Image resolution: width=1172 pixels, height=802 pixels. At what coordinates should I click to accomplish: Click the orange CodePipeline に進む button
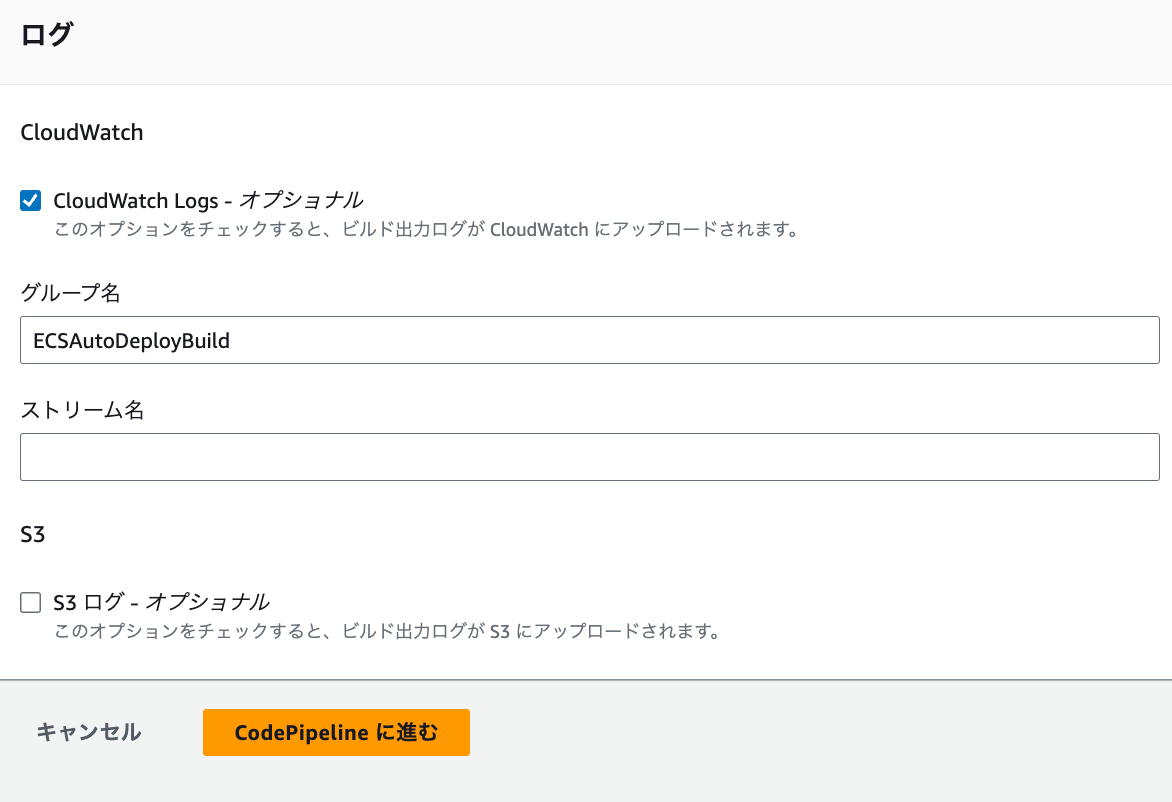[336, 732]
